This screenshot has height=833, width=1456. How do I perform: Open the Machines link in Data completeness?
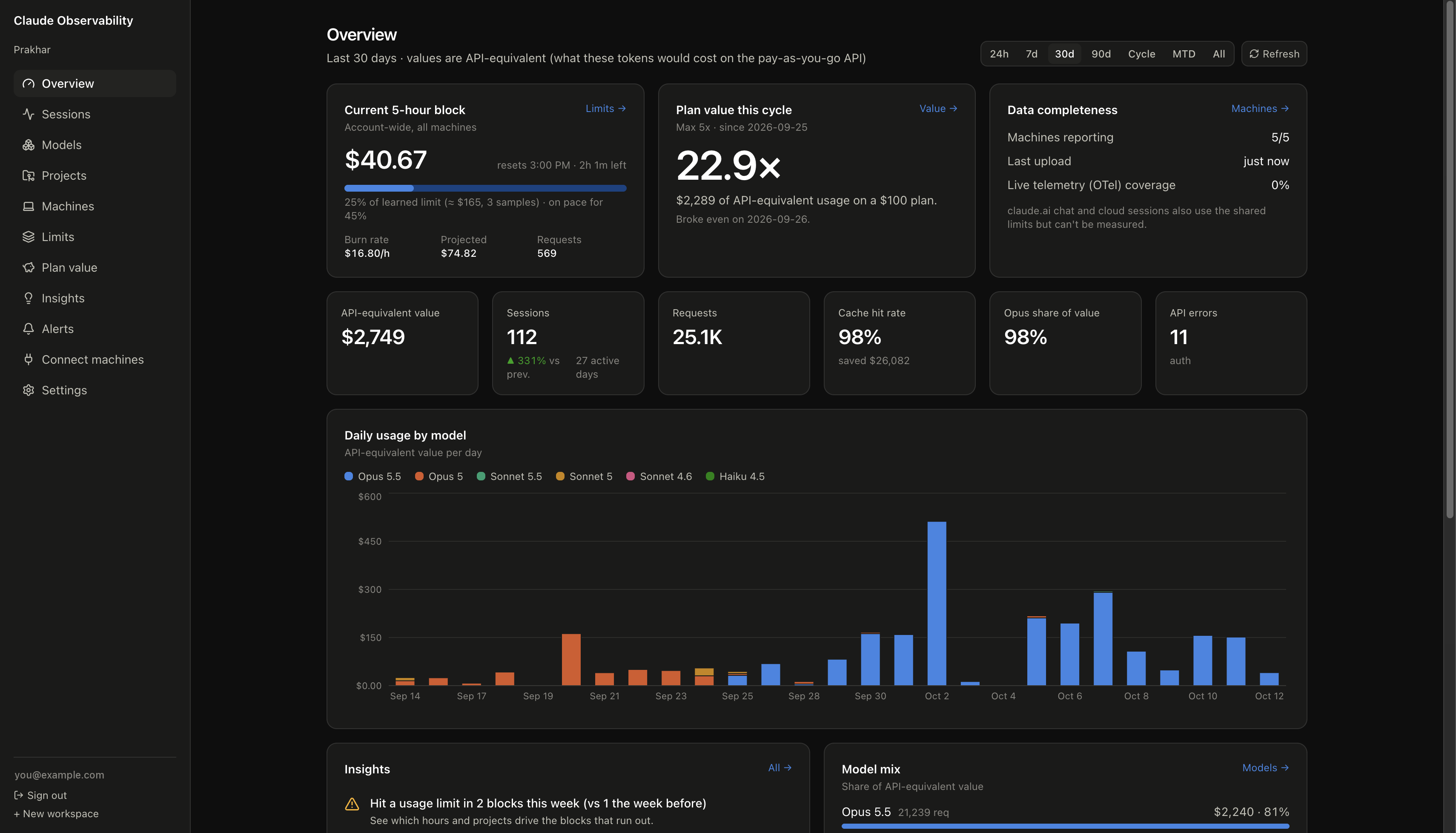point(1260,109)
